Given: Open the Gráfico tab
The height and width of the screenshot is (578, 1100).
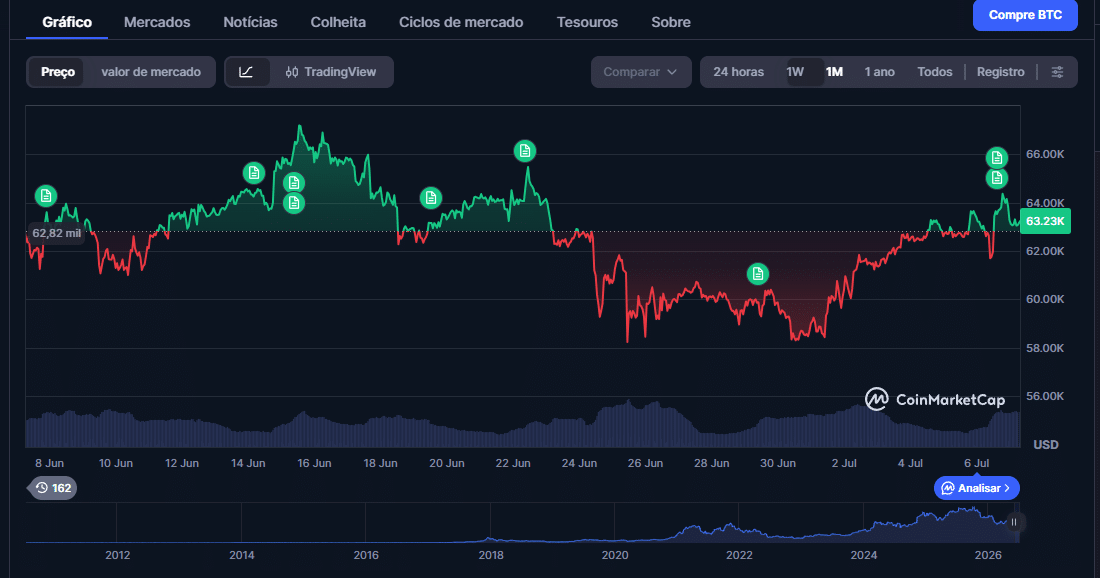Looking at the screenshot, I should point(67,22).
